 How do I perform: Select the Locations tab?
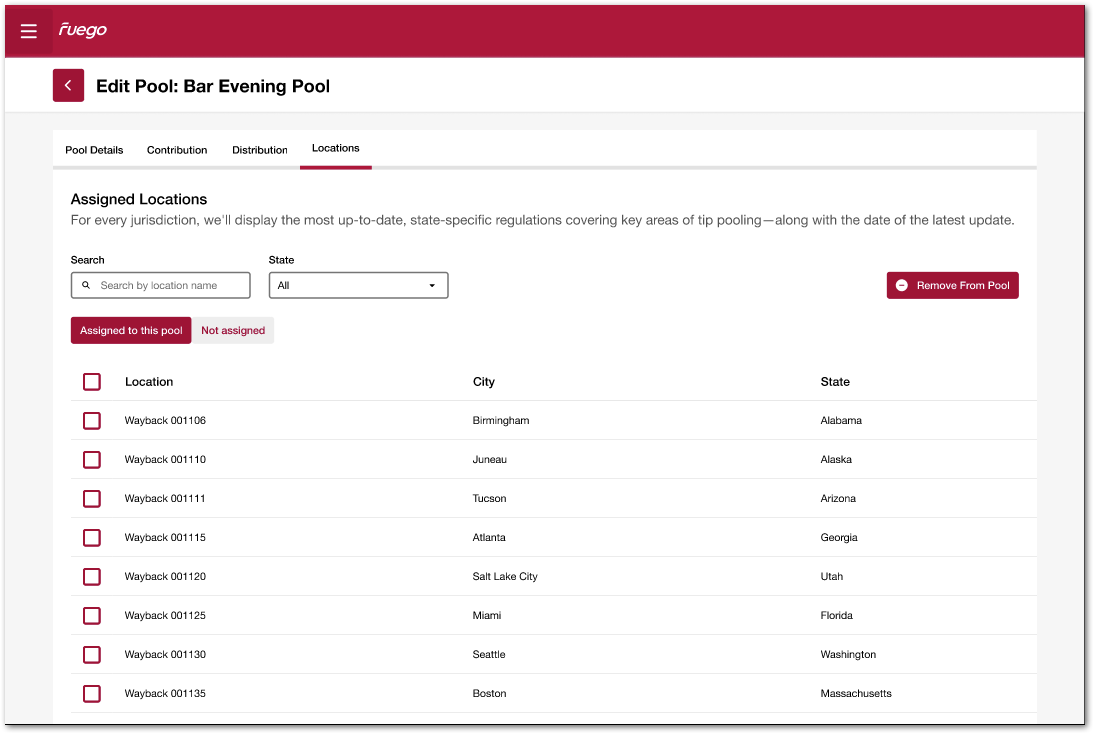(335, 148)
